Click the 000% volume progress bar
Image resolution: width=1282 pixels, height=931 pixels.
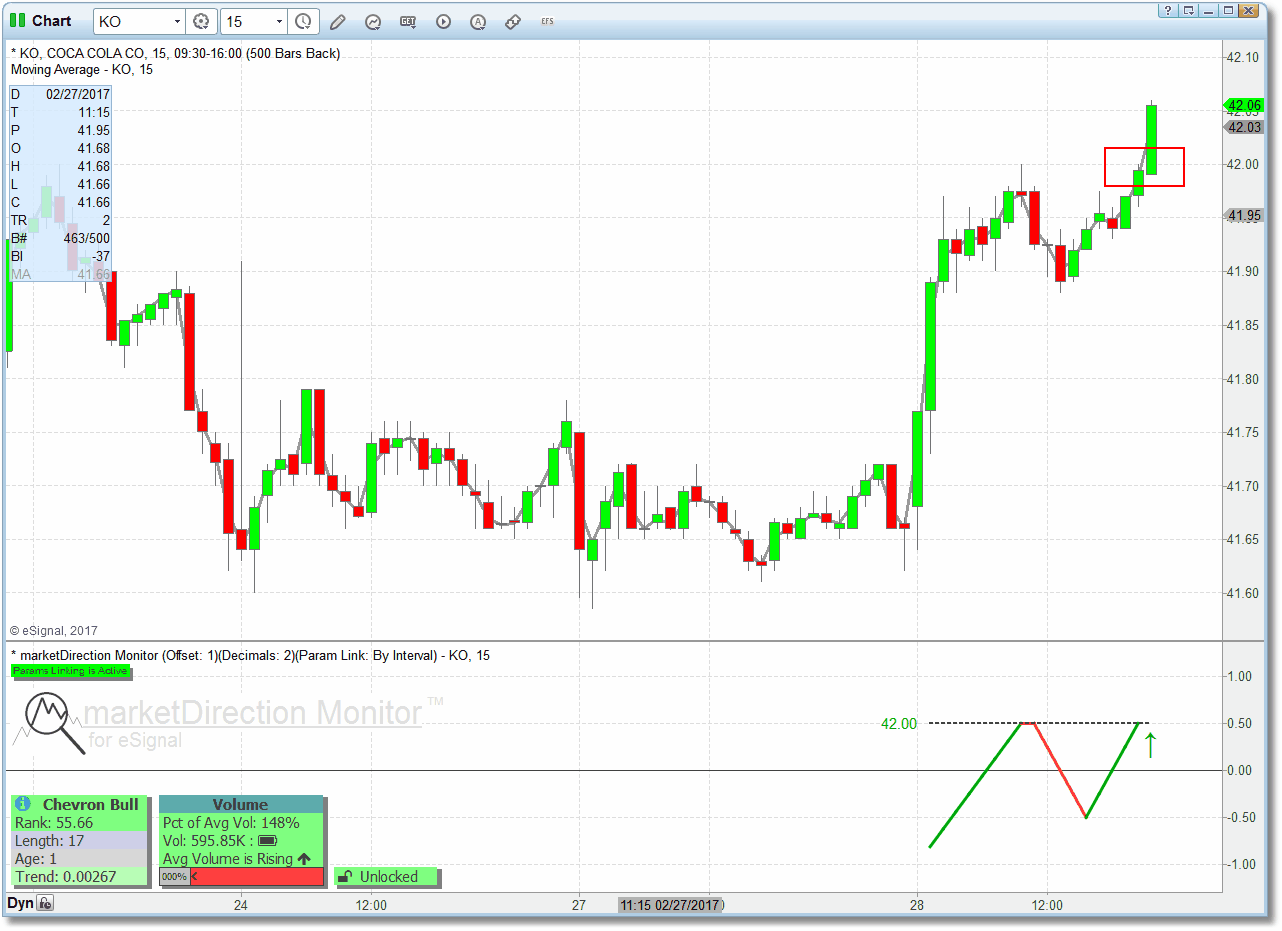tap(242, 877)
